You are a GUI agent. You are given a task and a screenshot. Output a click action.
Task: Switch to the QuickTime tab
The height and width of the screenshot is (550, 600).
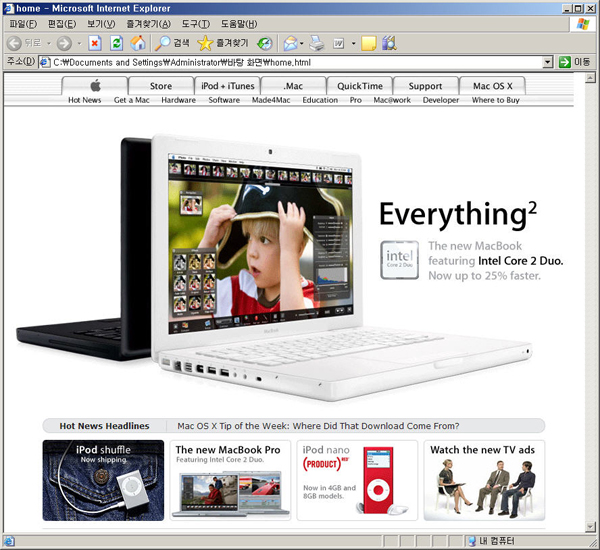360,86
